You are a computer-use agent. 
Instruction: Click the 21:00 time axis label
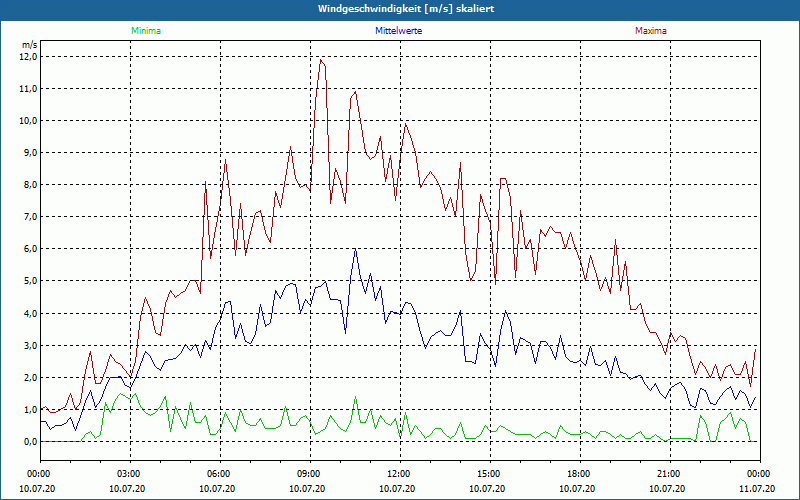coord(669,474)
